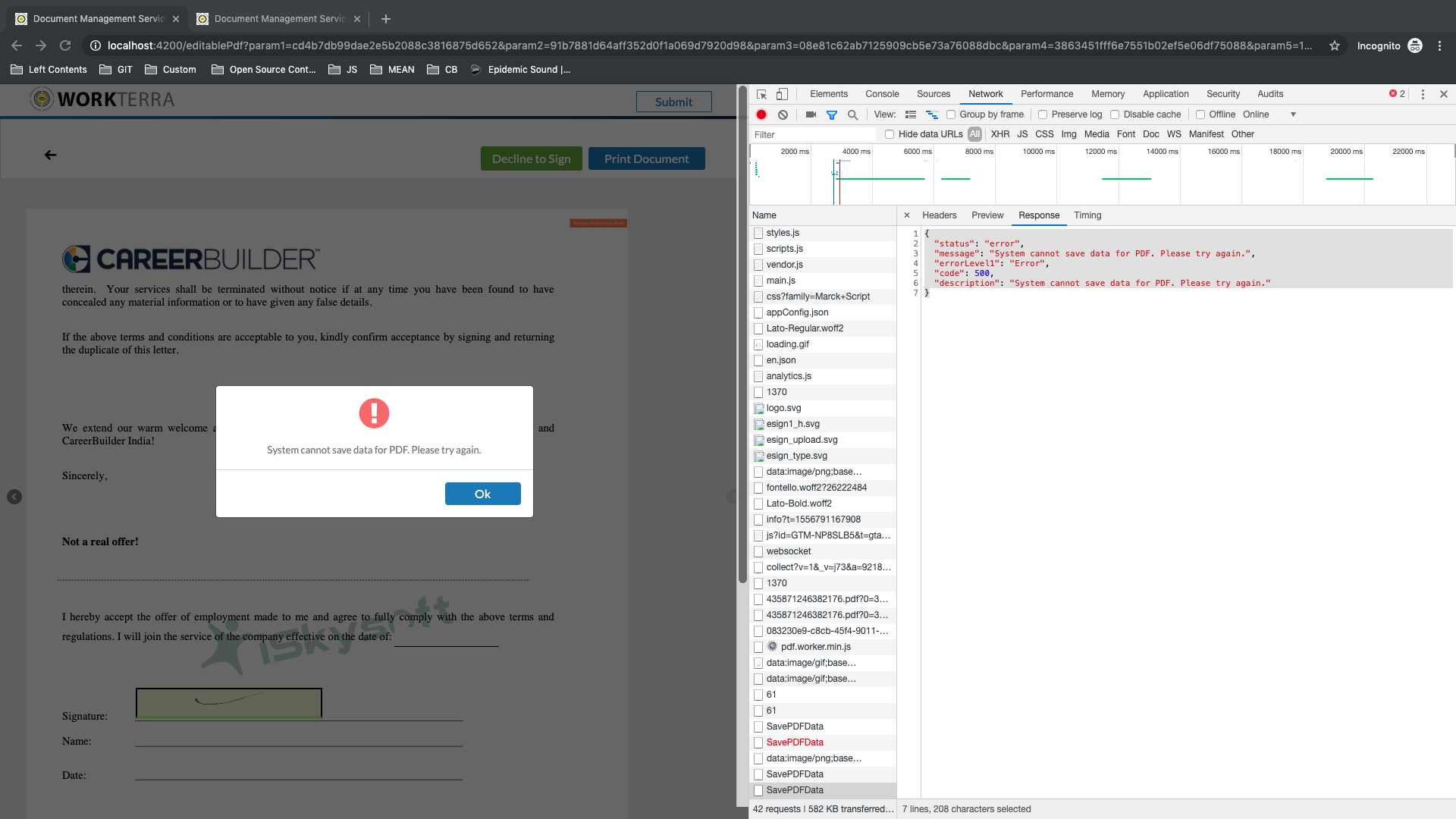This screenshot has width=1456, height=819.
Task: Open the Epidemic Sound bookmark
Action: coord(520,69)
